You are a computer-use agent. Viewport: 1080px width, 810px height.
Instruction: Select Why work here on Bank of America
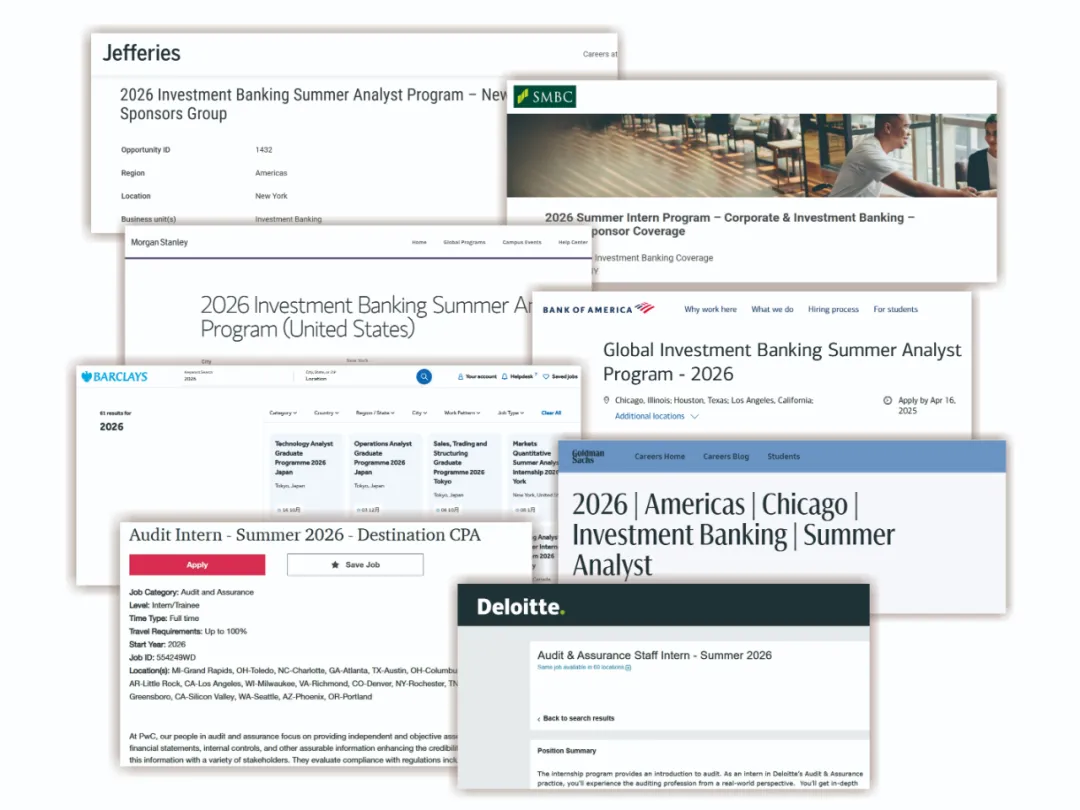(710, 309)
